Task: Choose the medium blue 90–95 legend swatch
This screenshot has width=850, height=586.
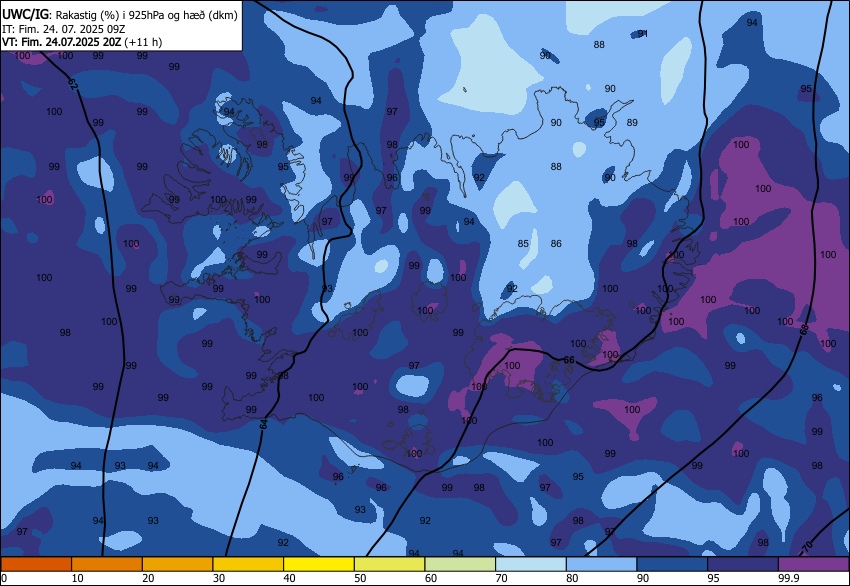Action: pyautogui.click(x=672, y=564)
